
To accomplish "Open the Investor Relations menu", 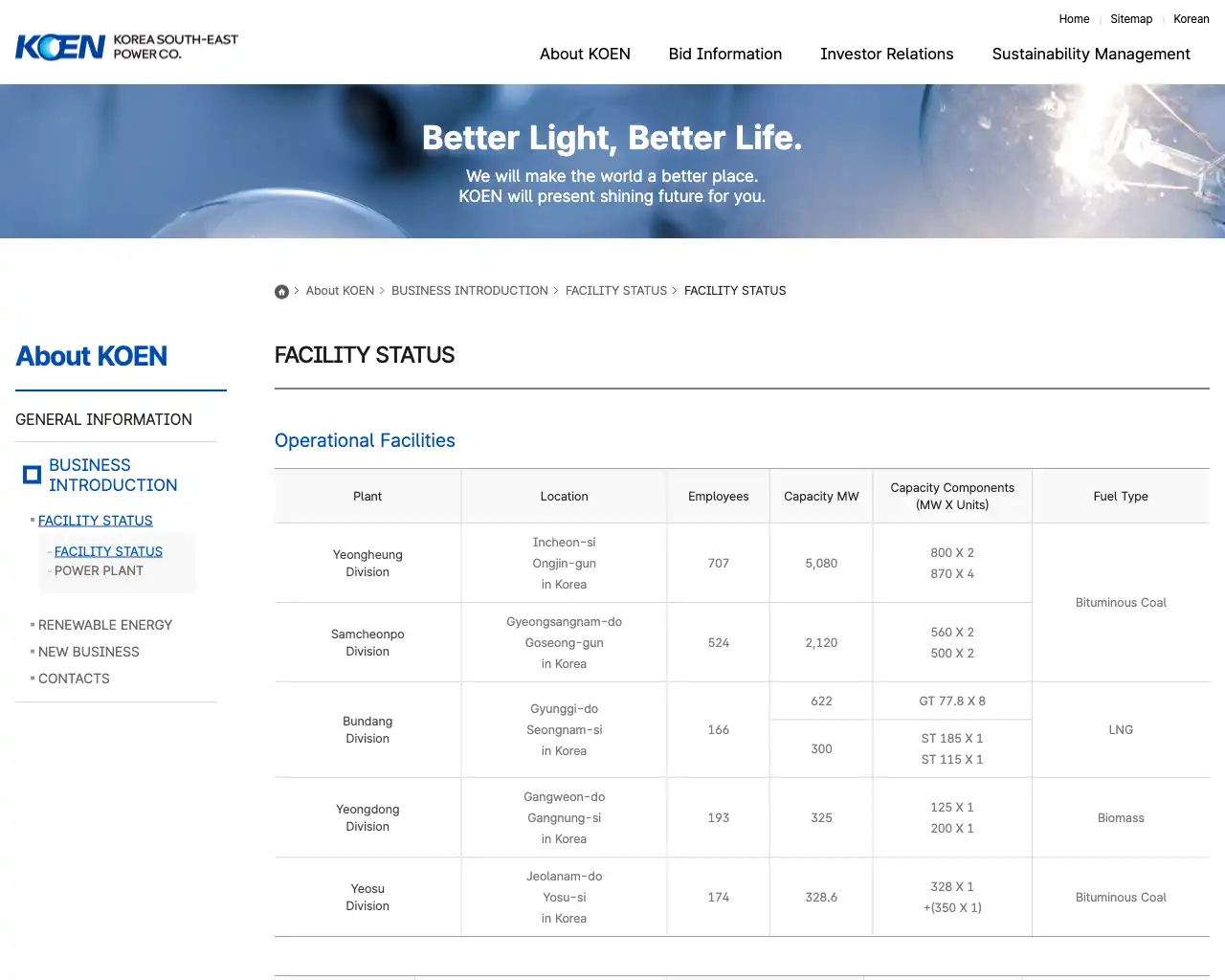I will coord(886,54).
